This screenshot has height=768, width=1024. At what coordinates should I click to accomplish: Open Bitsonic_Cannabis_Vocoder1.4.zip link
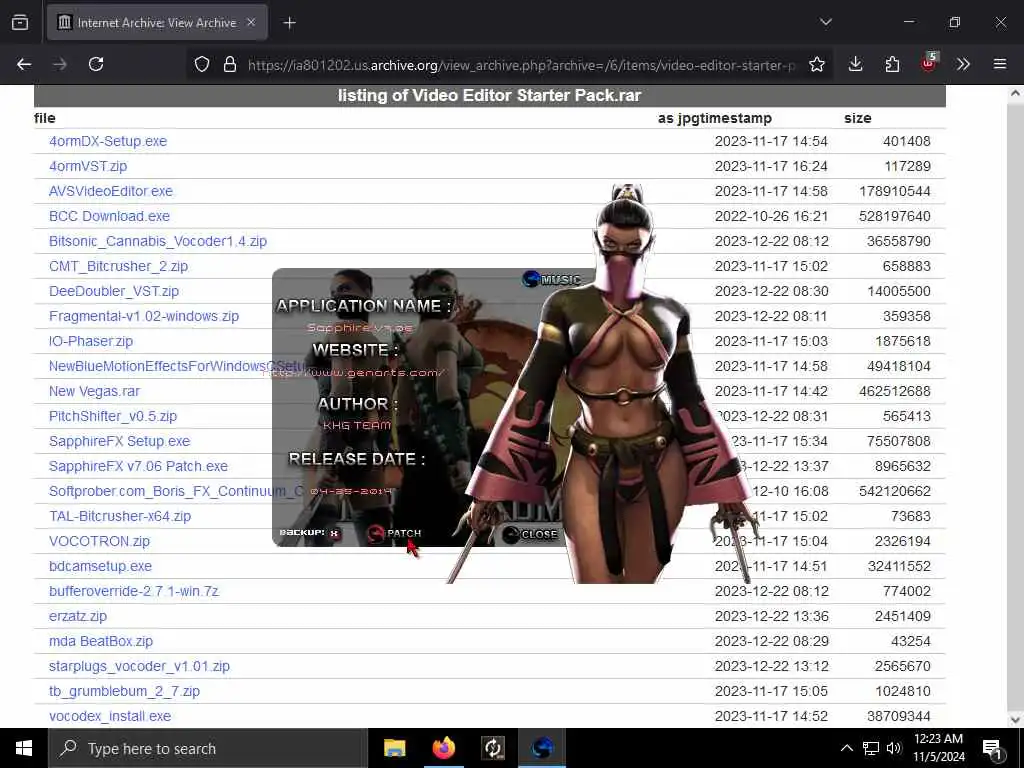coord(158,241)
